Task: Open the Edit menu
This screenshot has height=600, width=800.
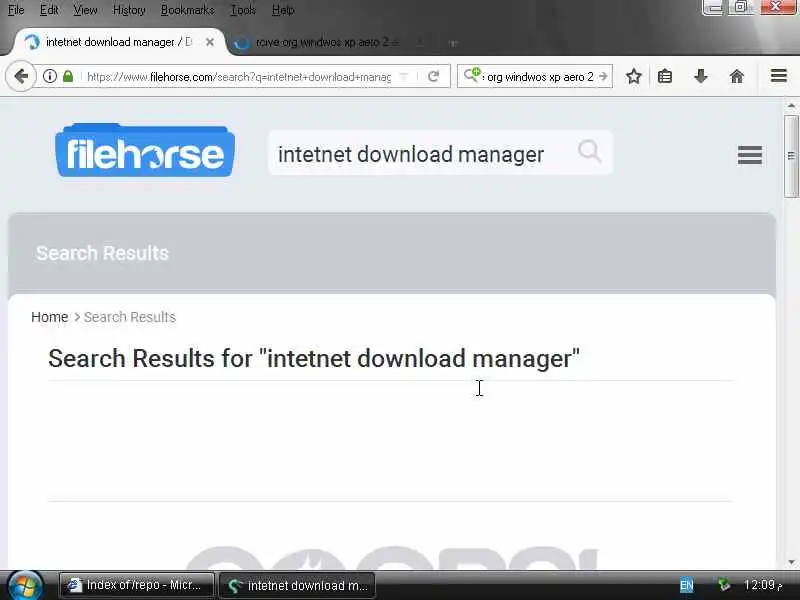Action: click(x=49, y=10)
